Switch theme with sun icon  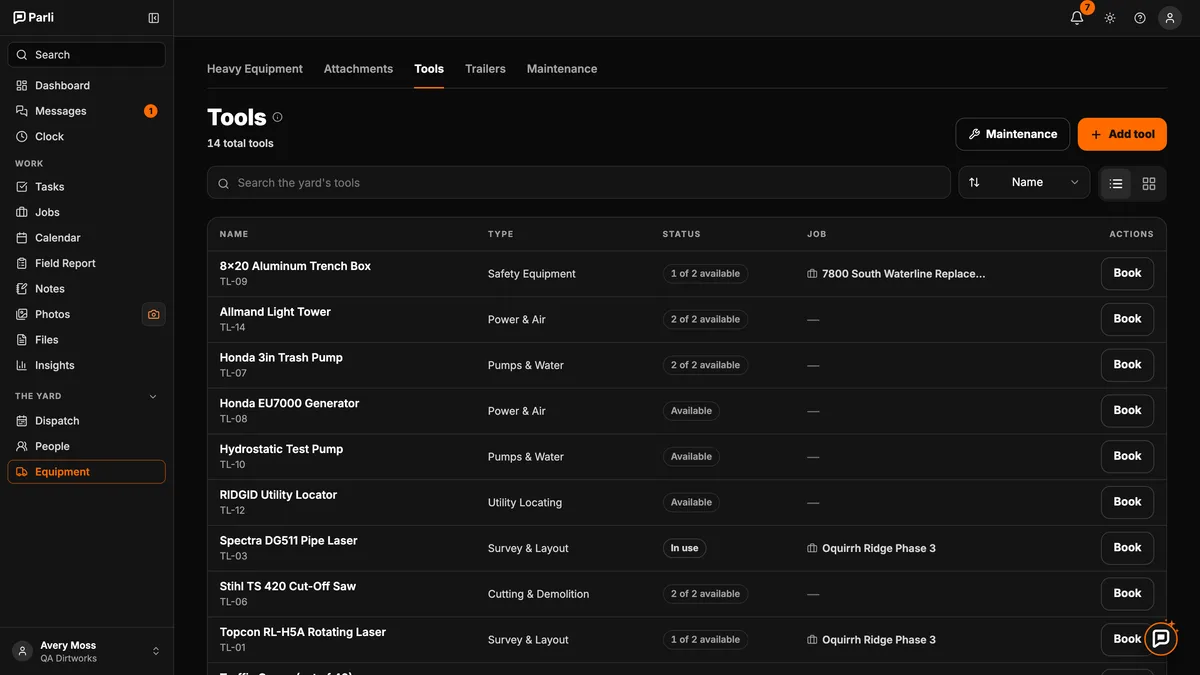(1110, 18)
